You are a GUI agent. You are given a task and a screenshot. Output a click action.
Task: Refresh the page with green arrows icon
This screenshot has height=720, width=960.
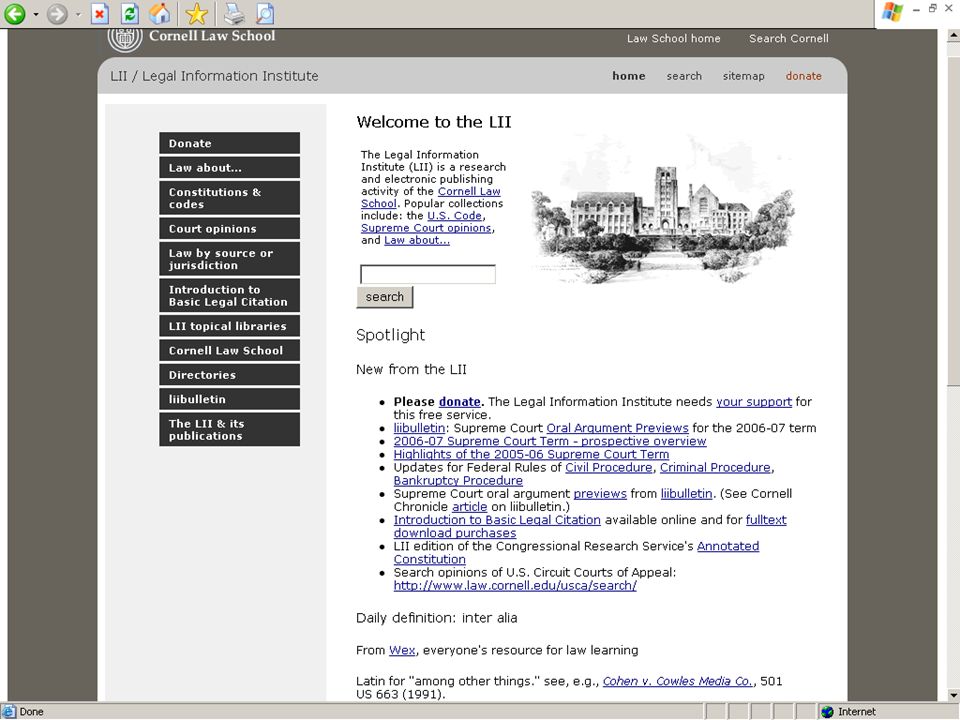tap(130, 13)
